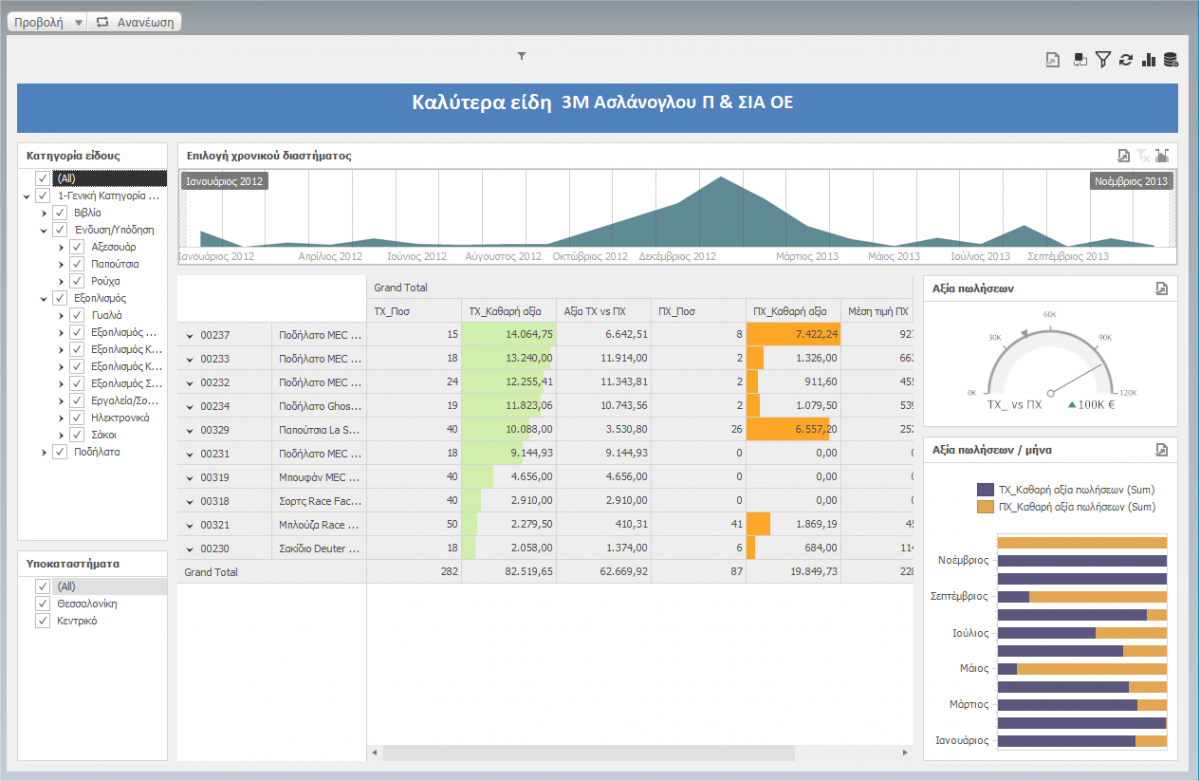Toggle the (All) checkbox in Υποκαταστήματα
The width and height of the screenshot is (1200, 781).
tap(42, 587)
